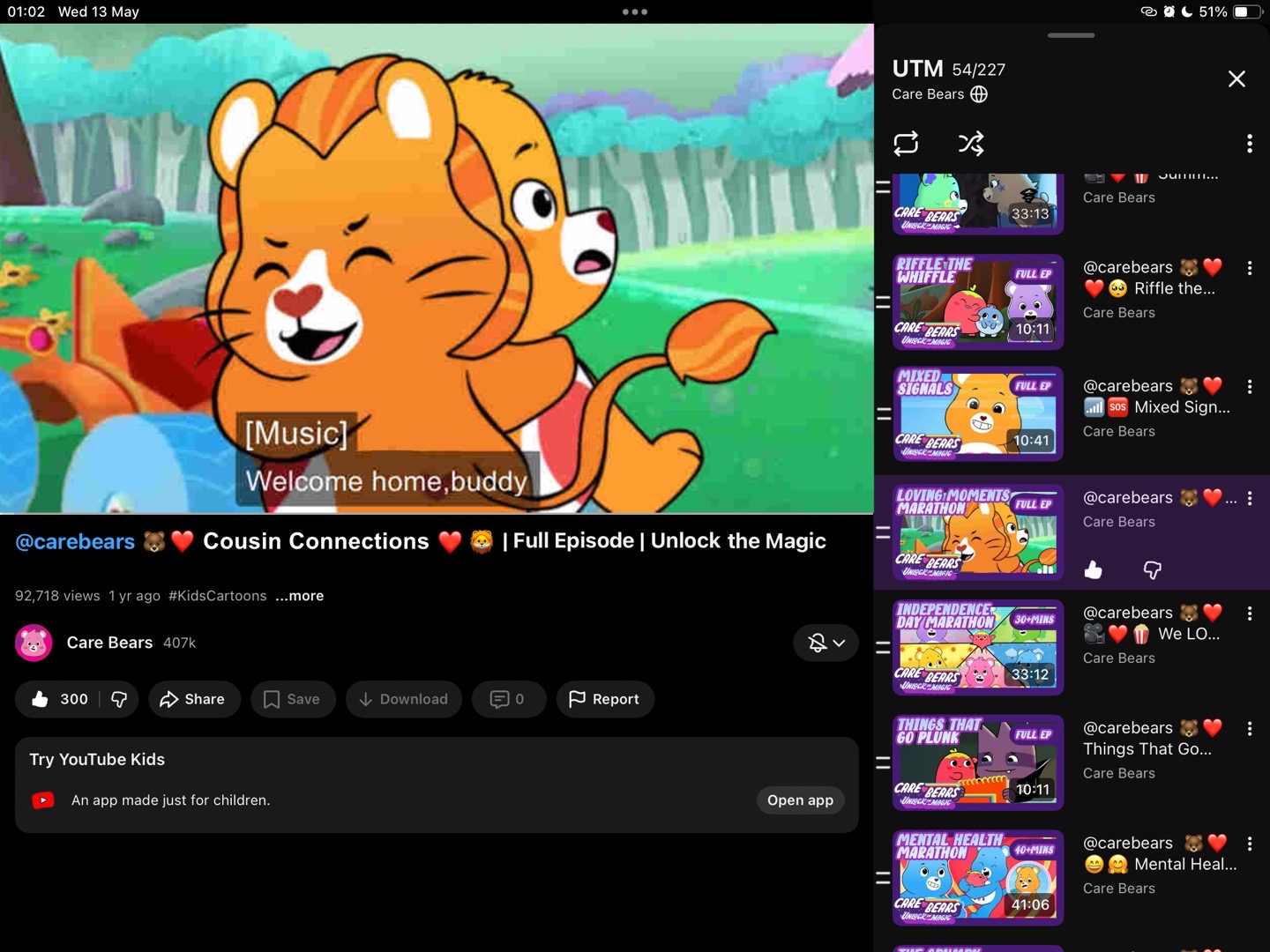
Task: Like the Loving Moments Marathon playlist item
Action: (1094, 570)
